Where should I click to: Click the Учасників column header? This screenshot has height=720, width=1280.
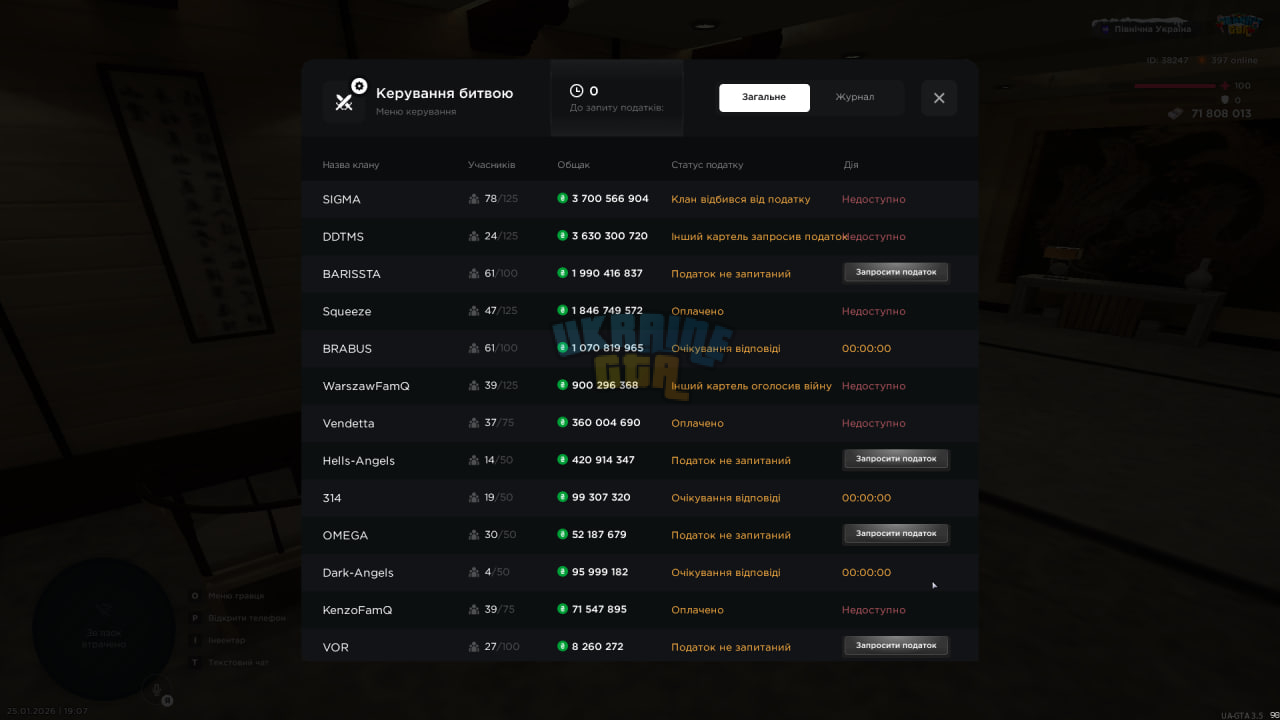[x=491, y=165]
